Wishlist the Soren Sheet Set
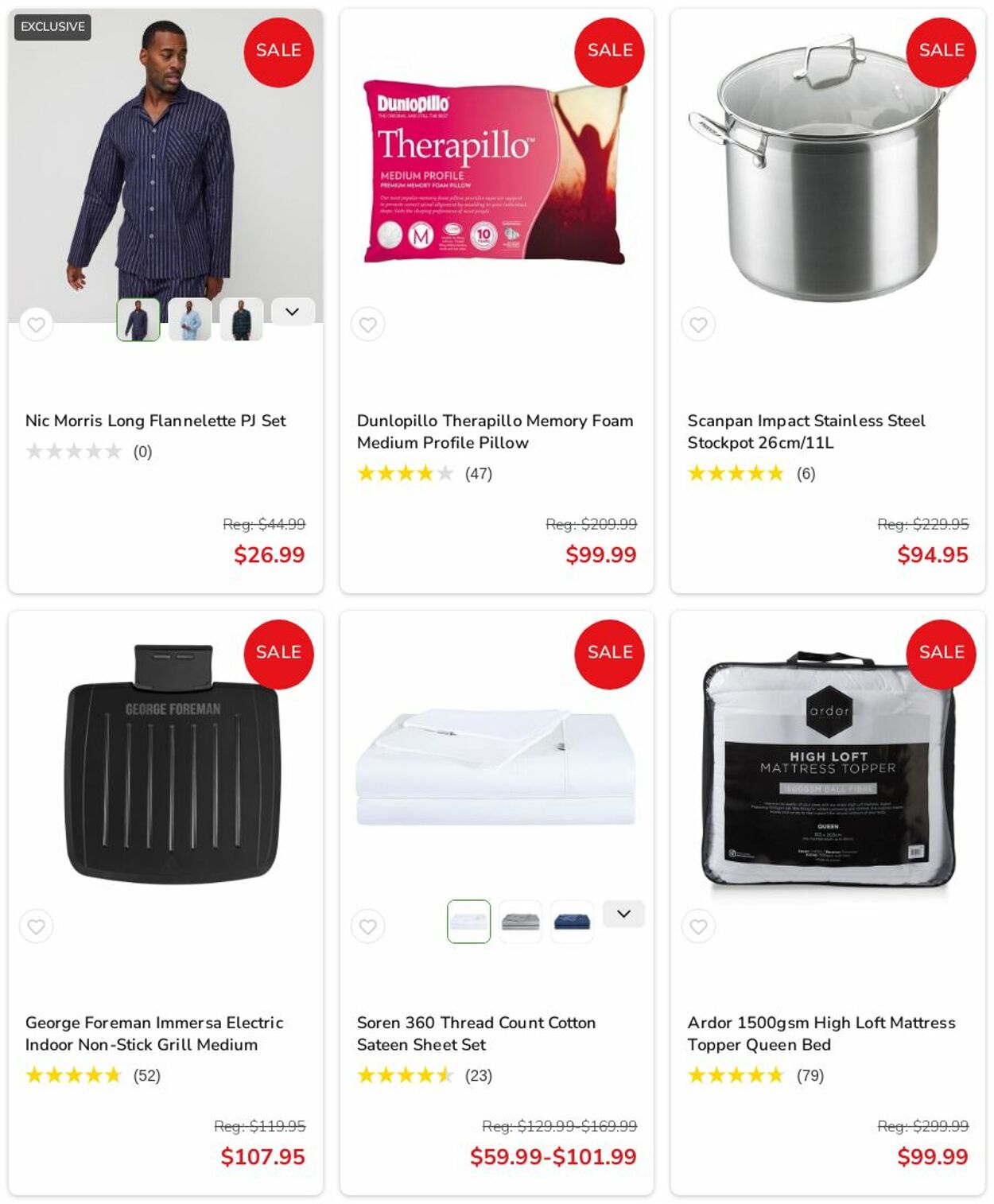Viewport: 994px width, 1204px height. coord(367,926)
